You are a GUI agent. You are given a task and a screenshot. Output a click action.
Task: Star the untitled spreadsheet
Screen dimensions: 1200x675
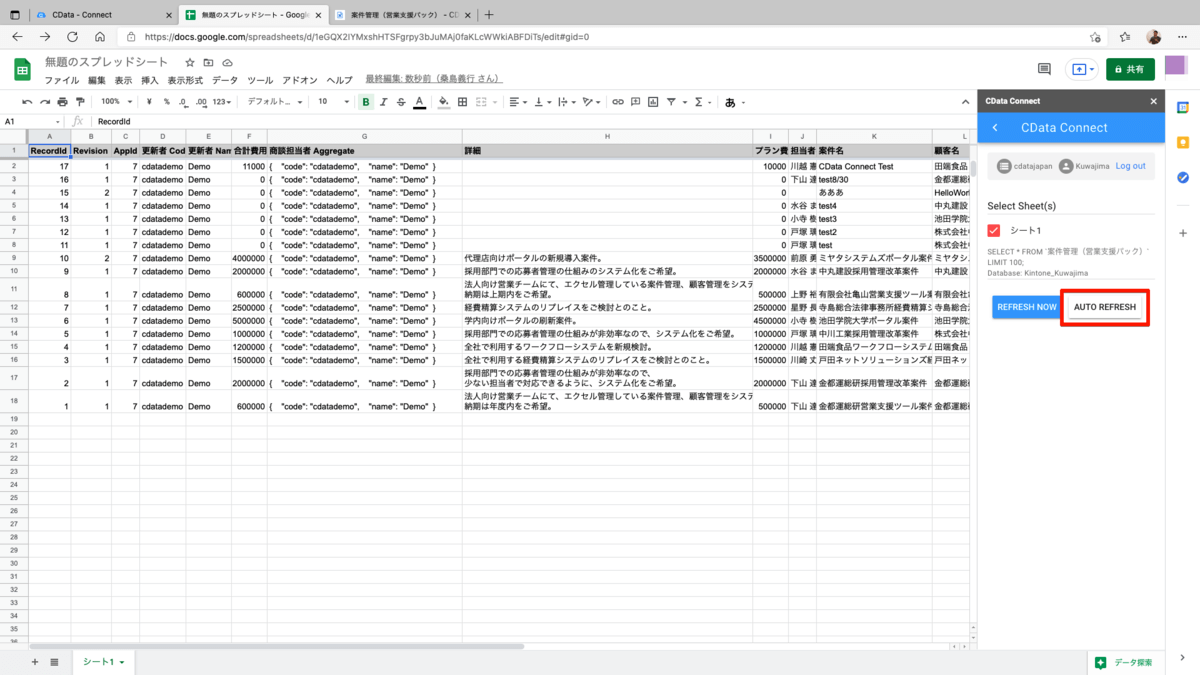pos(190,63)
